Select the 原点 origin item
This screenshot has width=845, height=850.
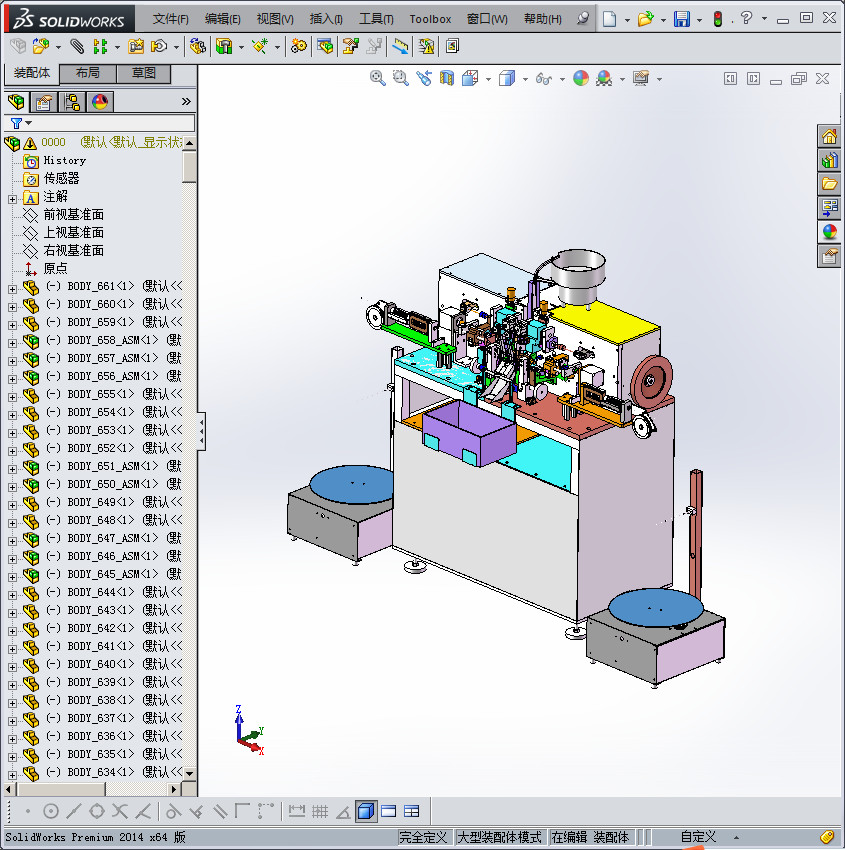(x=55, y=268)
